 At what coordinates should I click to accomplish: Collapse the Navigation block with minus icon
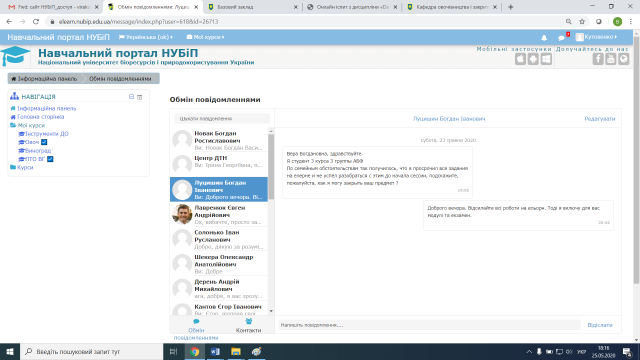coord(131,97)
